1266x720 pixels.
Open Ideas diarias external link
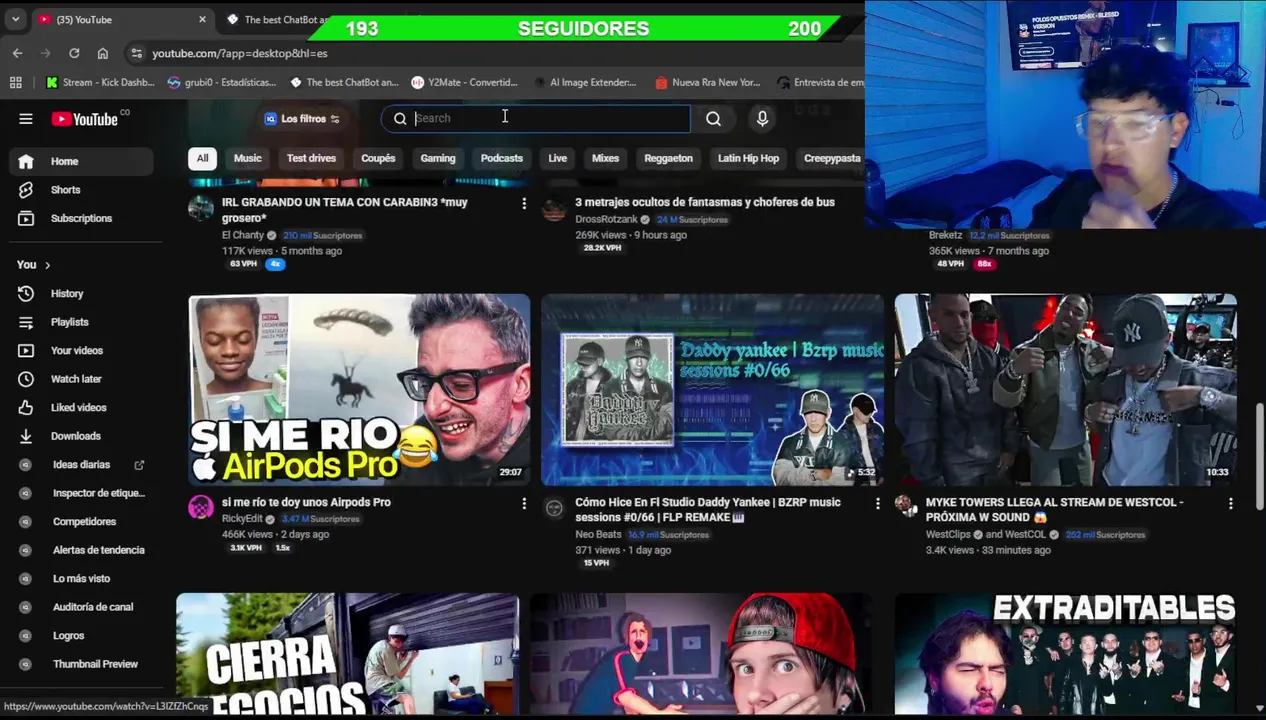pyautogui.click(x=82, y=465)
